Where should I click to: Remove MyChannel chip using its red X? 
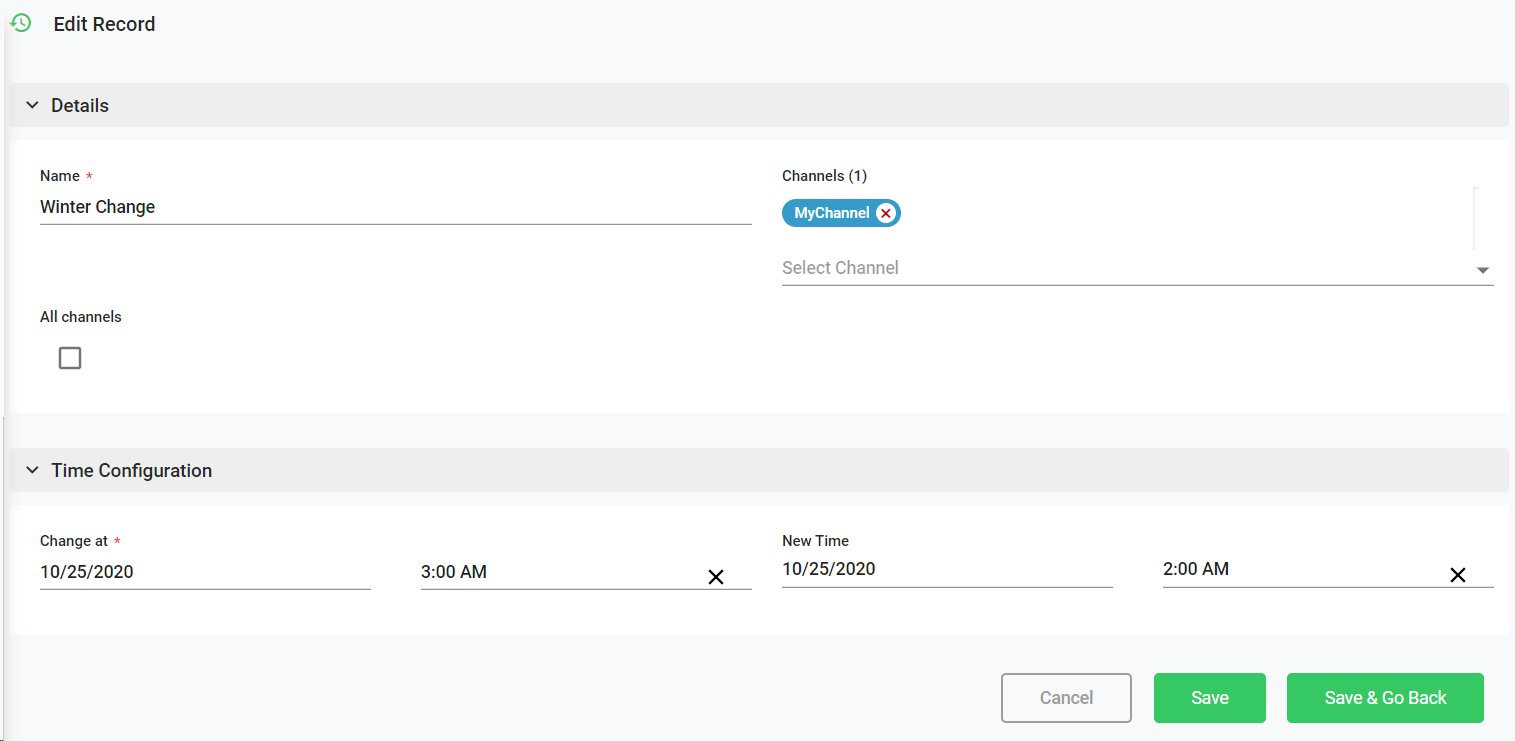point(885,213)
